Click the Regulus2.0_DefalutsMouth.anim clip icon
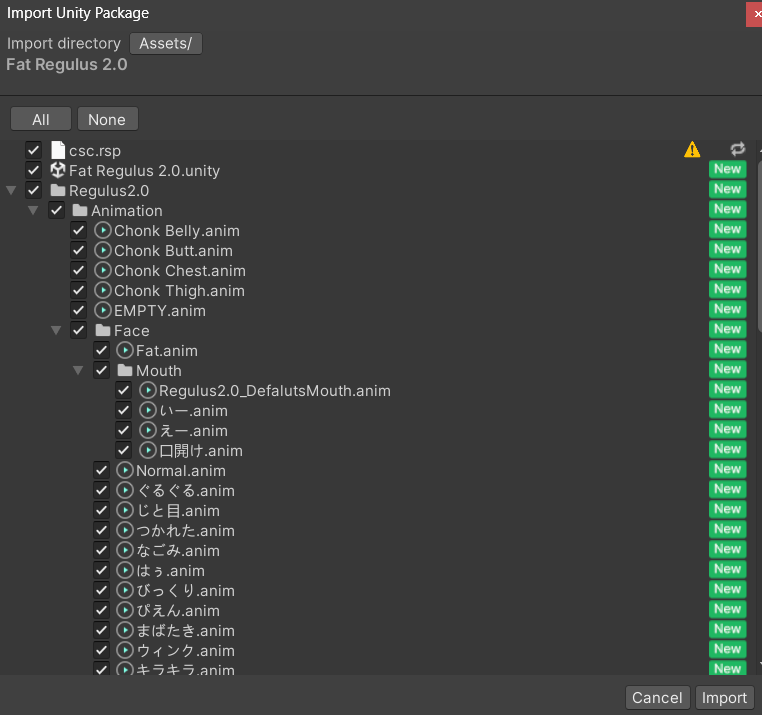 click(148, 390)
